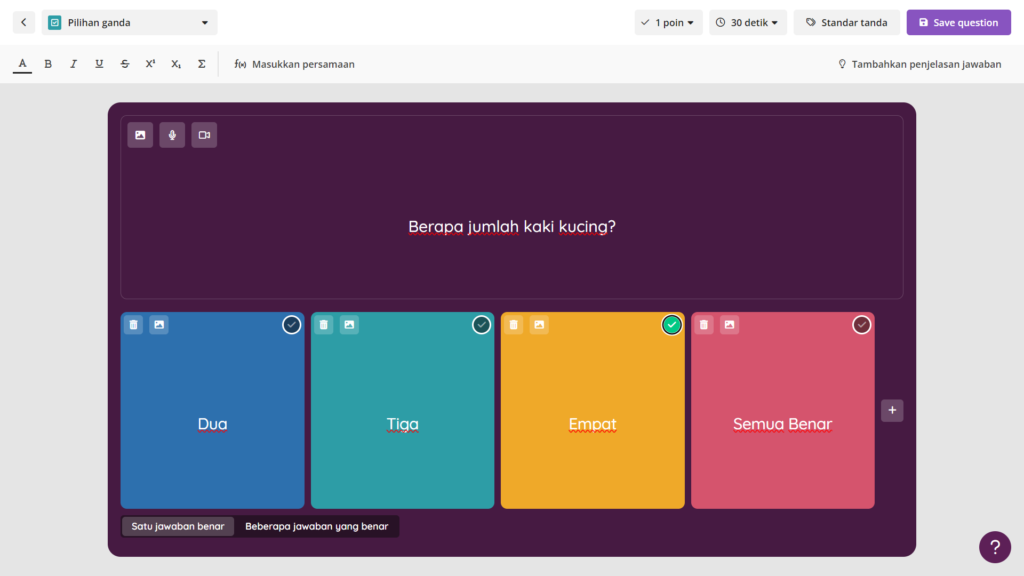Screen dimensions: 1024x576
Task: Add video to the question
Action: [x=204, y=135]
